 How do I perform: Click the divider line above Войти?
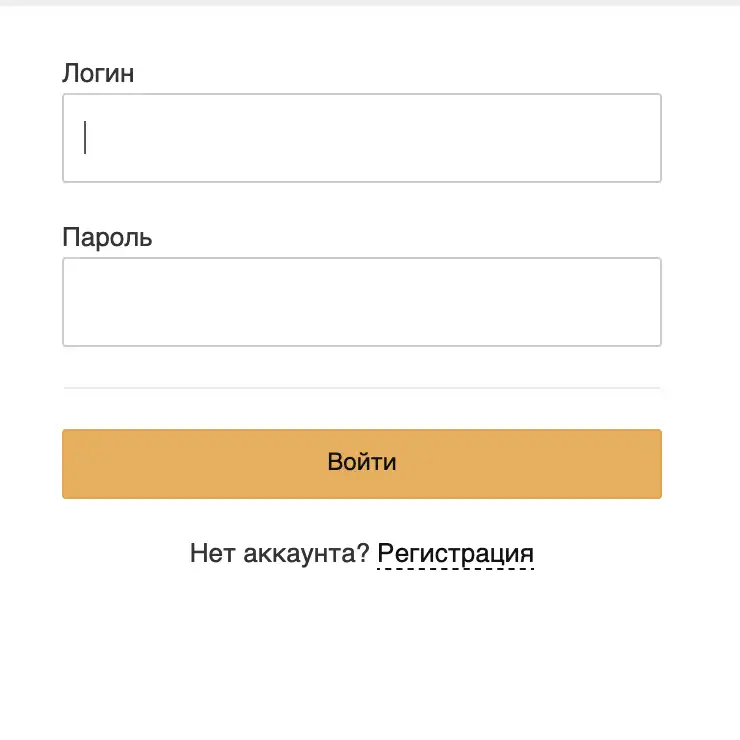coord(361,387)
